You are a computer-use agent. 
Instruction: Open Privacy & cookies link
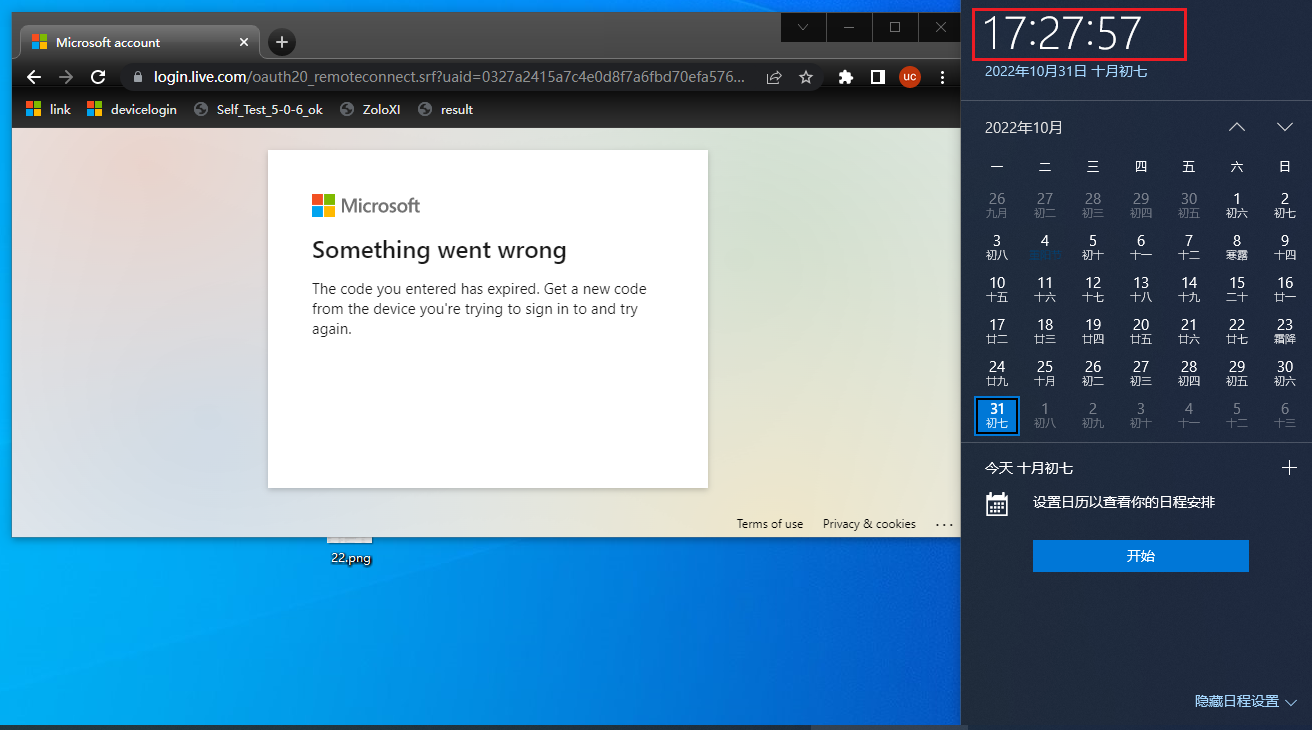pos(869,524)
